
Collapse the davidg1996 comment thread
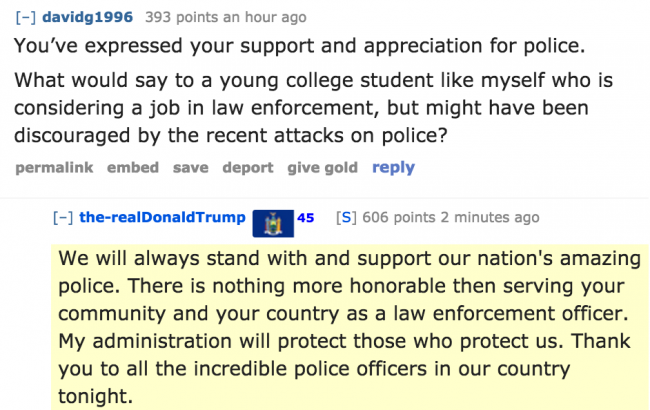[26, 17]
